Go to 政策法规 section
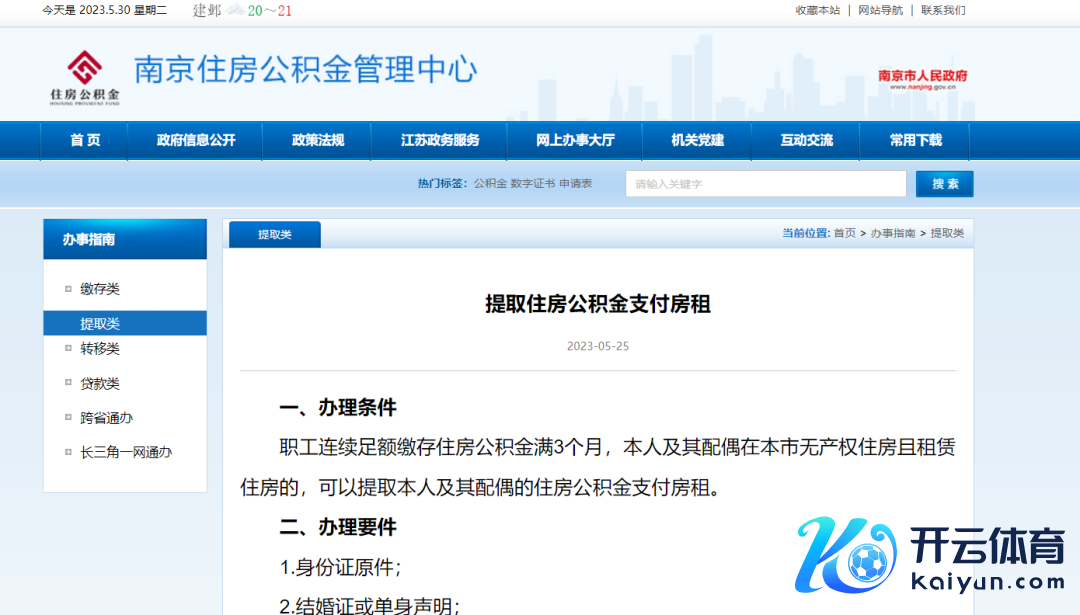Screen dimensions: 1080x615 [x=318, y=141]
